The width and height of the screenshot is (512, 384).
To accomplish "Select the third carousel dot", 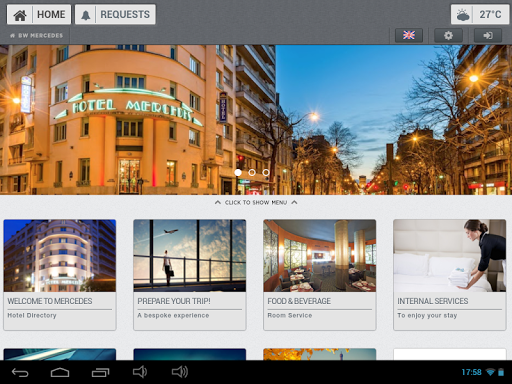I will (x=266, y=172).
